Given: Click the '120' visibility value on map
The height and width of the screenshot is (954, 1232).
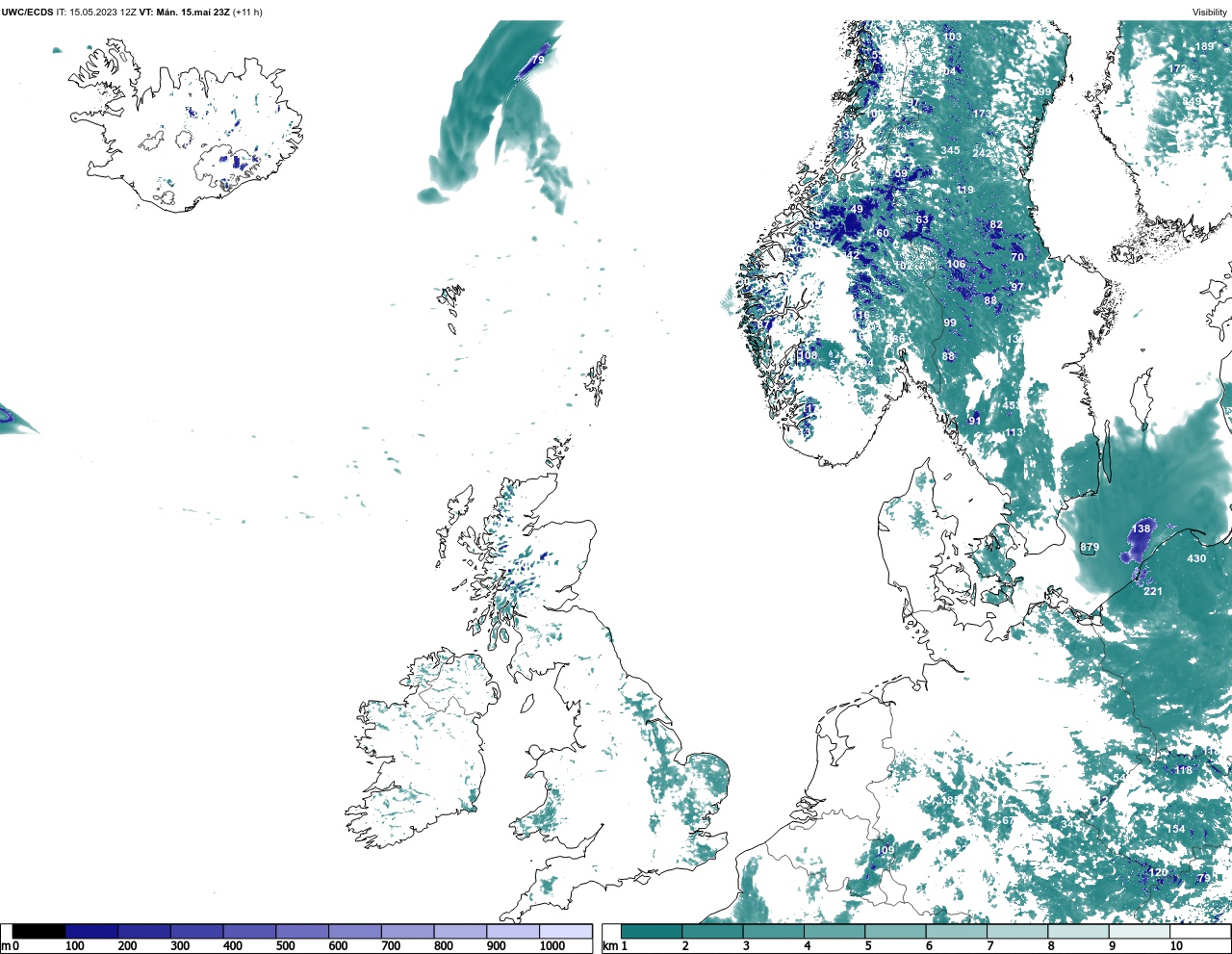Looking at the screenshot, I should (x=1158, y=873).
